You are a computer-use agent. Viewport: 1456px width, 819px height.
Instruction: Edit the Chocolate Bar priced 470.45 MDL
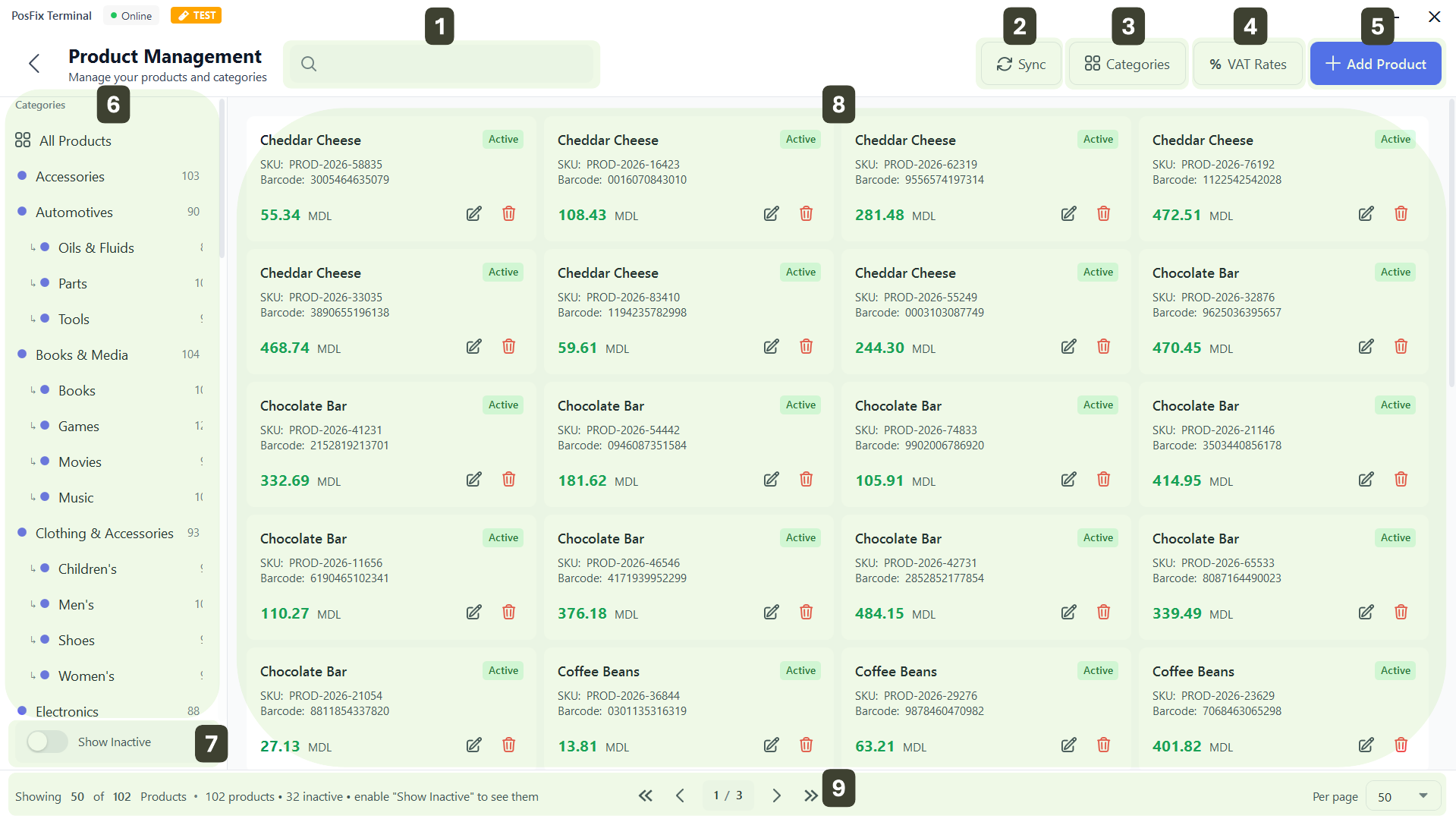tap(1366, 347)
